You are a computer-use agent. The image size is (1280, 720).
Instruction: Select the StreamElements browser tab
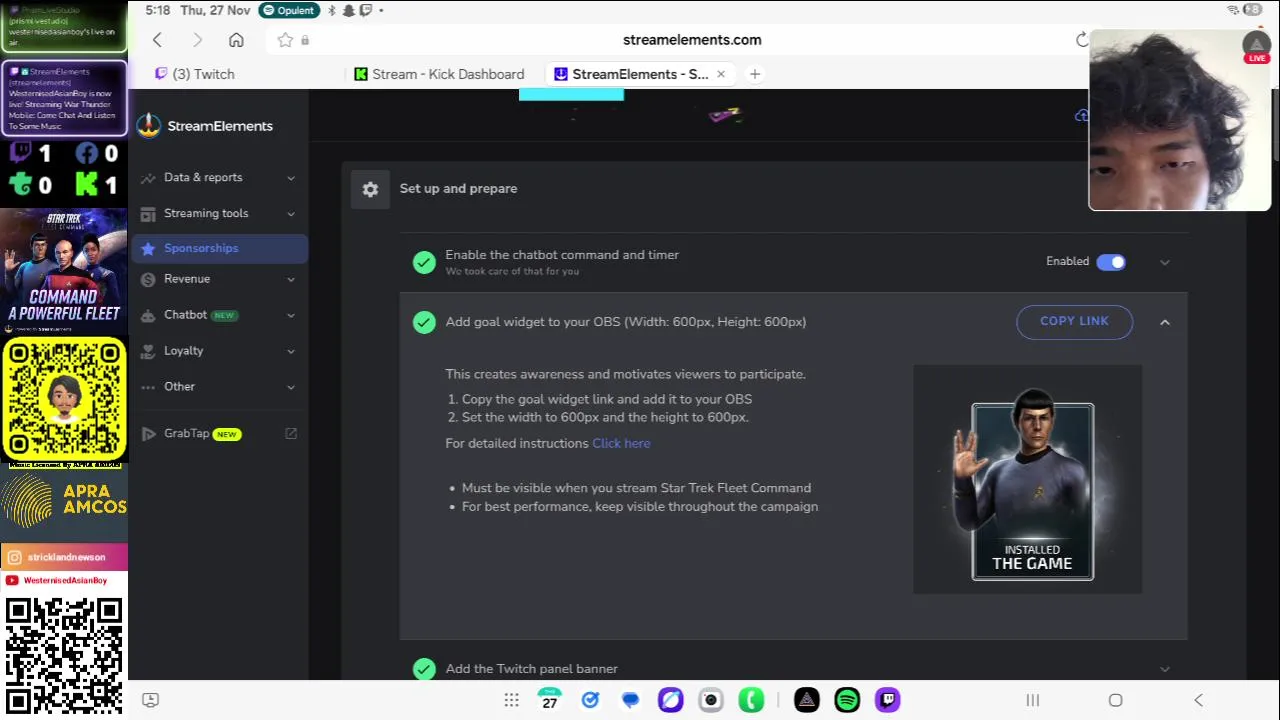[640, 74]
